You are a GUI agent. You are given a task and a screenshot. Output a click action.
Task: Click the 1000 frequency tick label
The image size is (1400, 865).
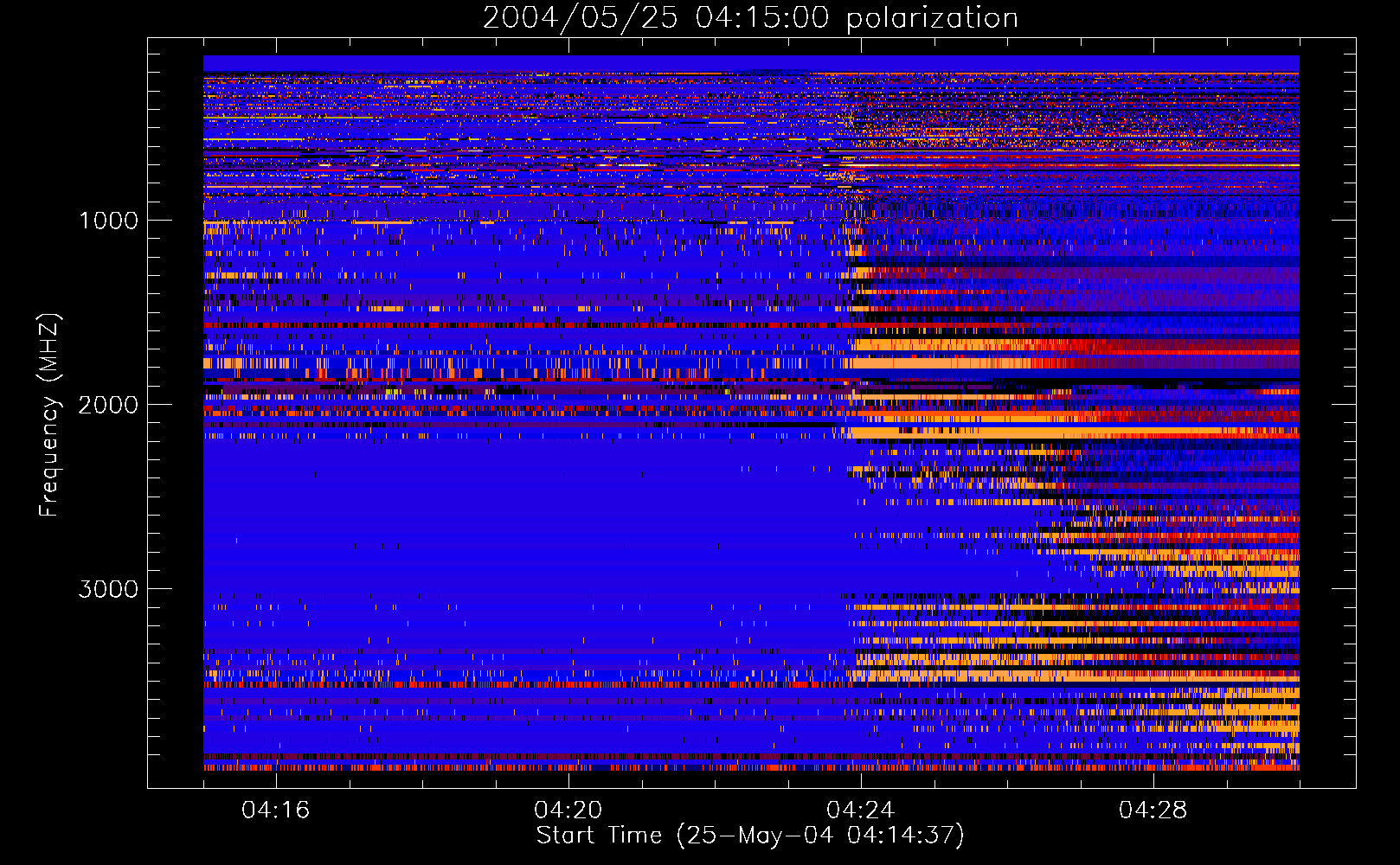pyautogui.click(x=109, y=221)
